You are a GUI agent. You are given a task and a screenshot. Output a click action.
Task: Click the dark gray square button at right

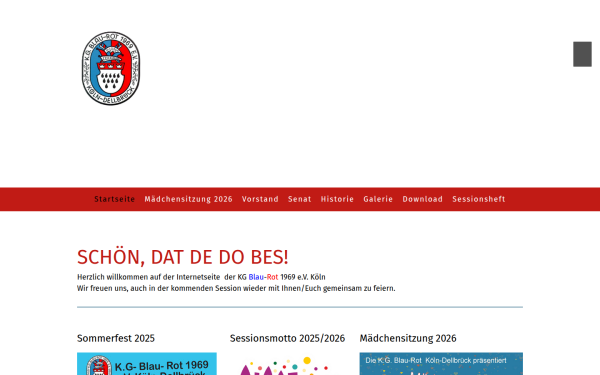582,54
